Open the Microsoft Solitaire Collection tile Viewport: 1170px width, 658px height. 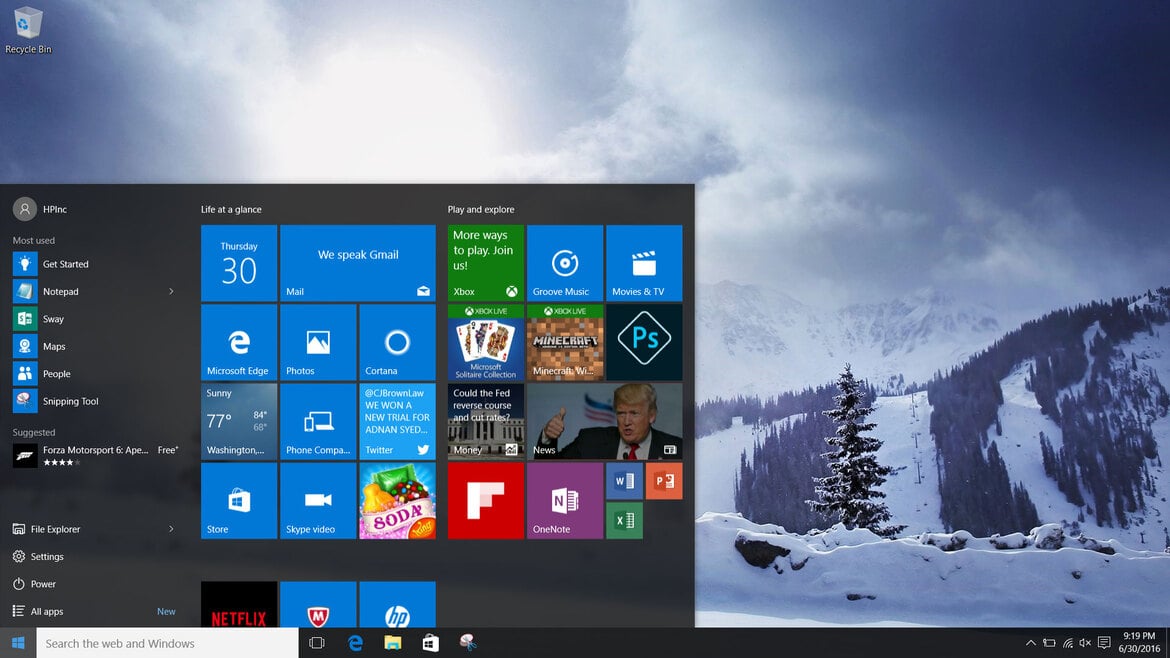[486, 342]
